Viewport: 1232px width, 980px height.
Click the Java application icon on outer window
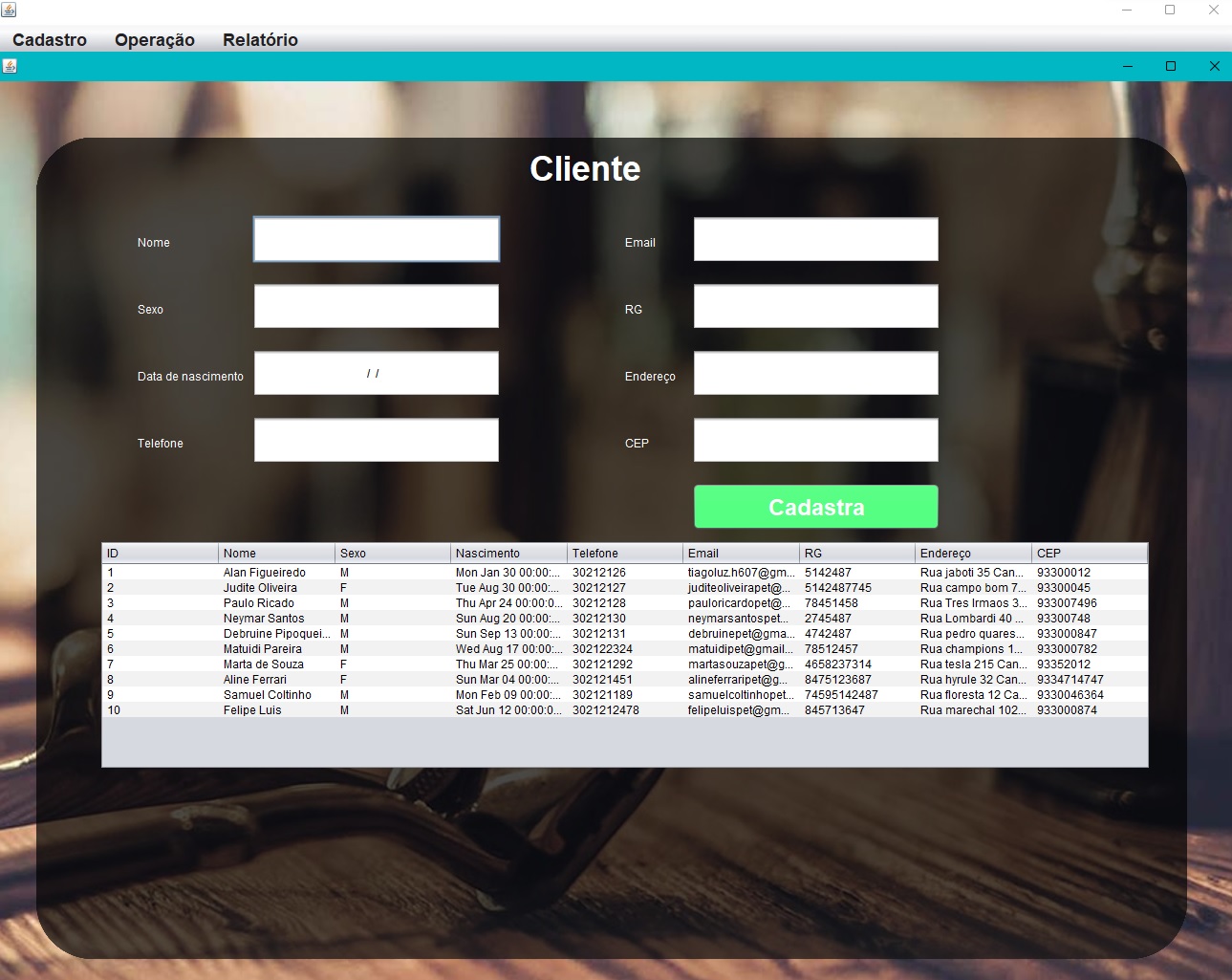pos(10,10)
